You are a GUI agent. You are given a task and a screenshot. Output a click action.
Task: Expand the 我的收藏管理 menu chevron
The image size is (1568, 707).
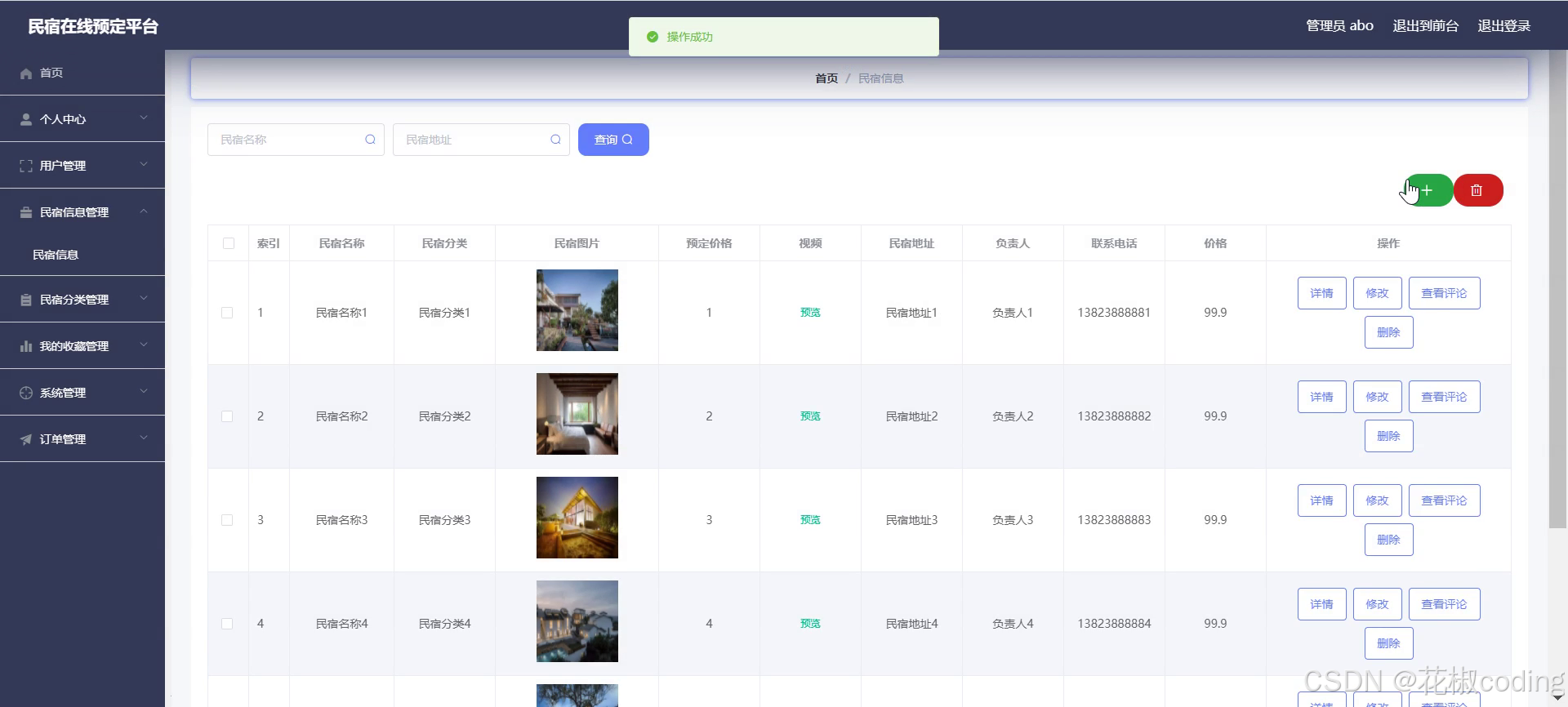(144, 345)
